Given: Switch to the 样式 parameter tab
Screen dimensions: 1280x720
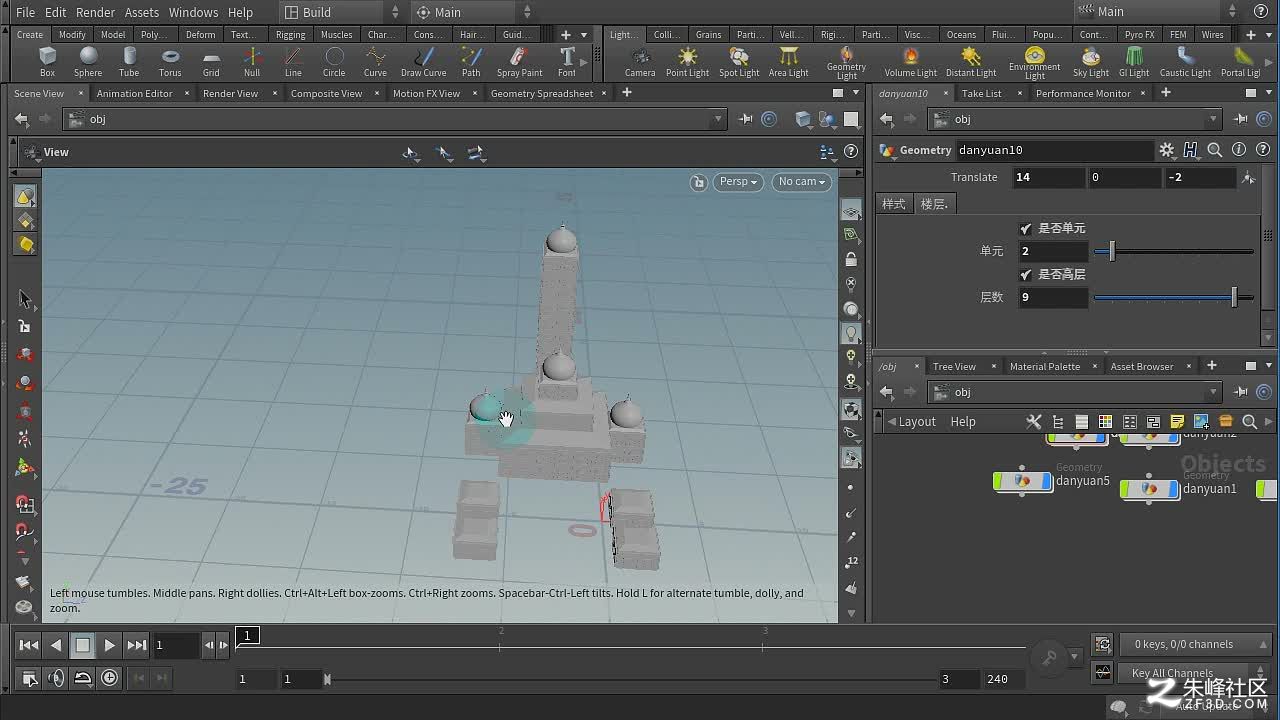Looking at the screenshot, I should coord(893,203).
